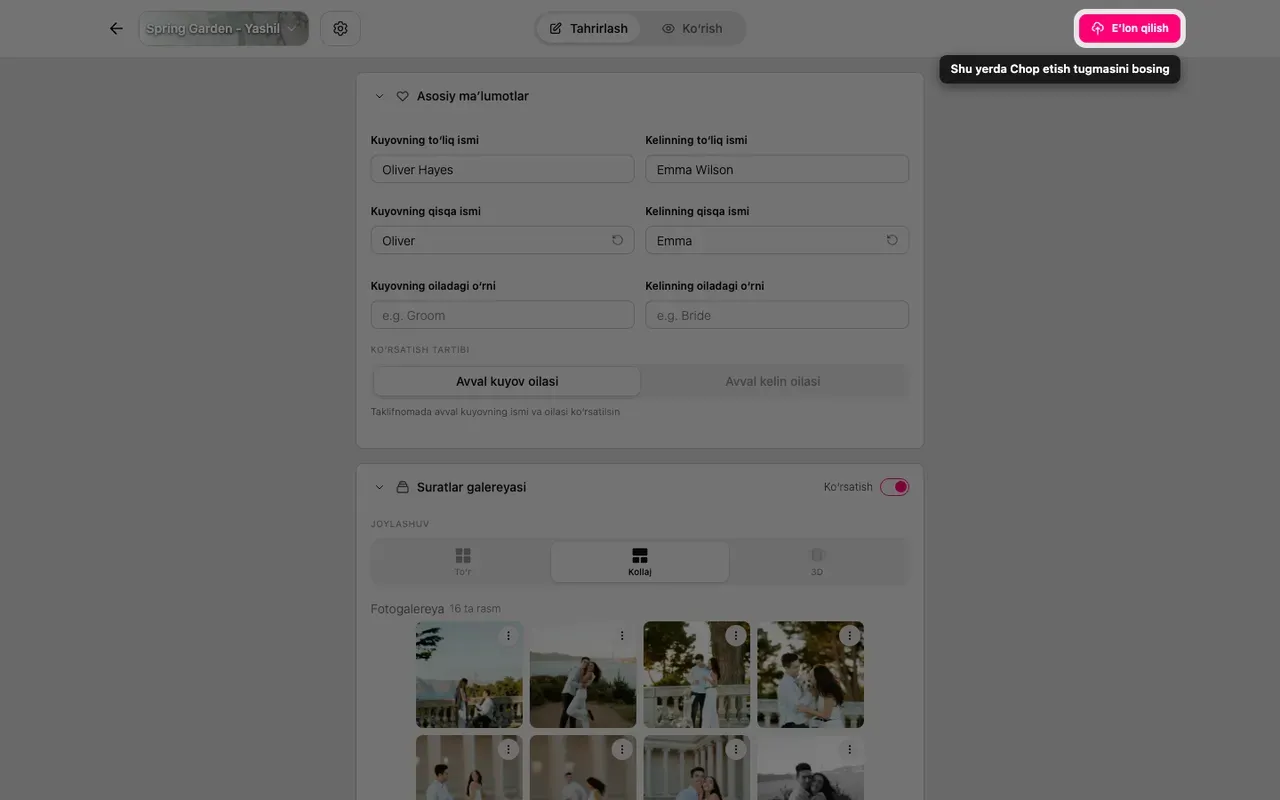Reset bride's short name Emma
This screenshot has width=1280, height=800.
pos(892,240)
